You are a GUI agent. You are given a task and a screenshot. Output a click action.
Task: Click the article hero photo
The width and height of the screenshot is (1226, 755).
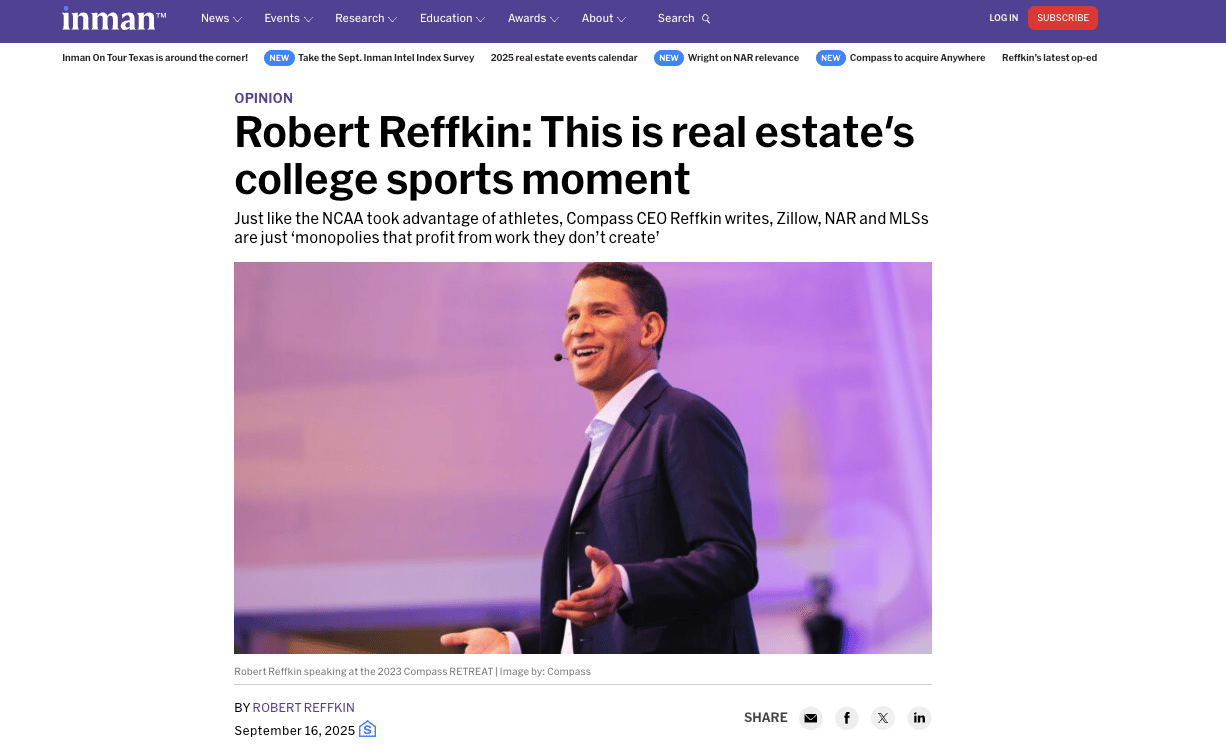(x=583, y=458)
